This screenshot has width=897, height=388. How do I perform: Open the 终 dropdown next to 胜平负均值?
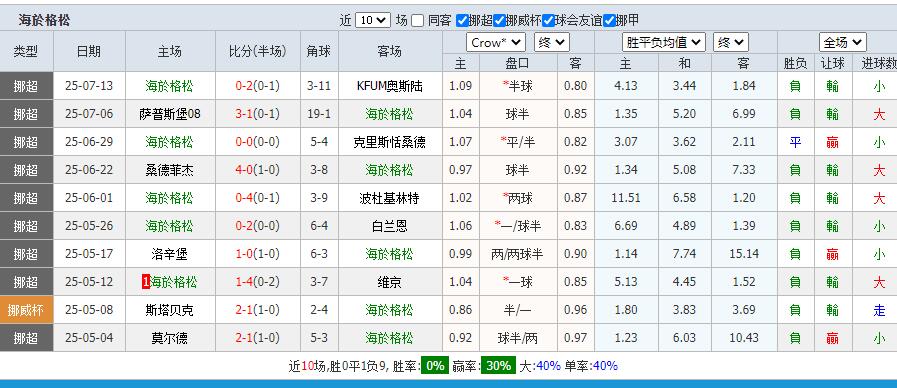732,42
